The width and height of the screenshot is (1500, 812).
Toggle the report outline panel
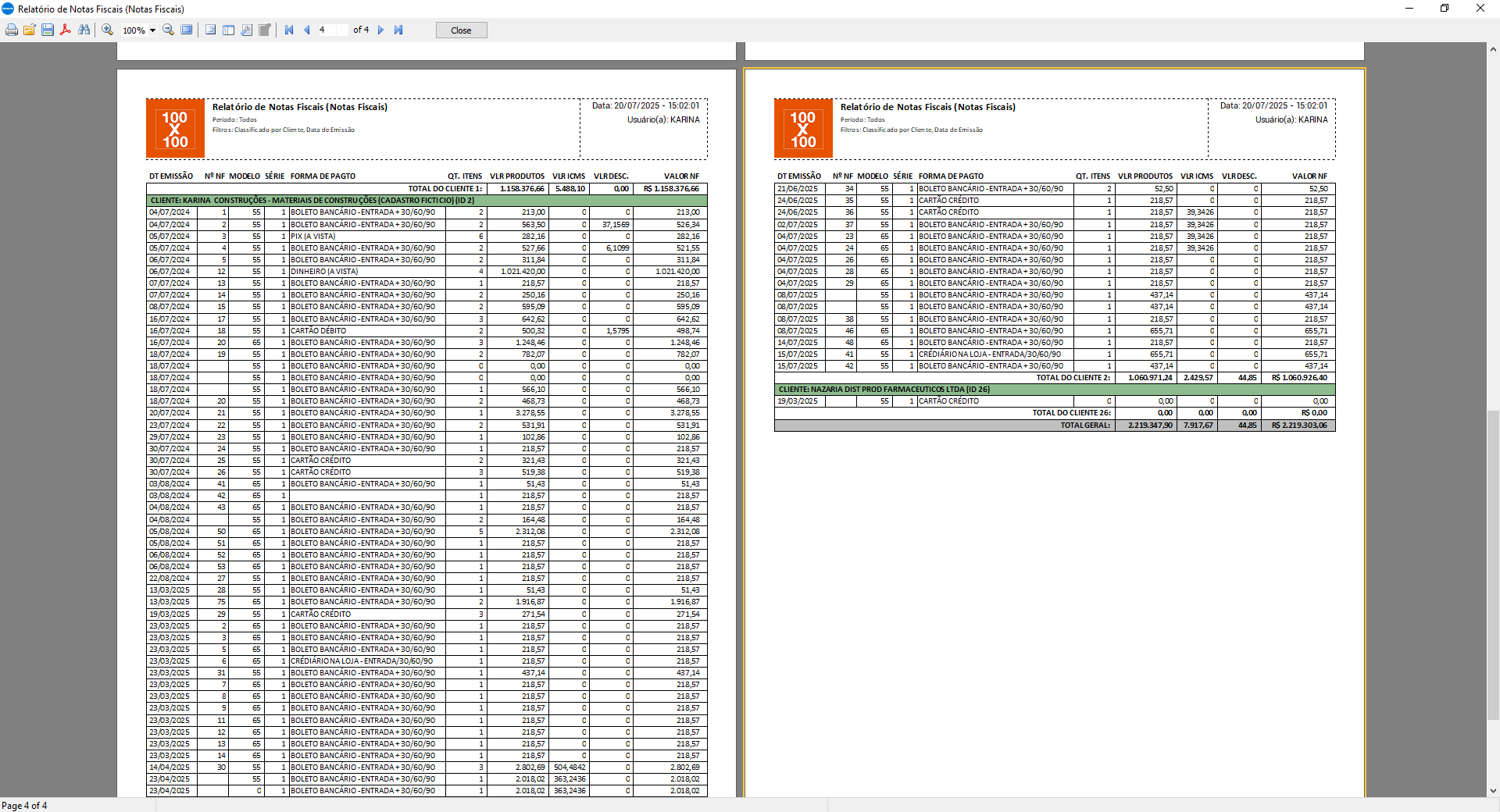(x=210, y=30)
